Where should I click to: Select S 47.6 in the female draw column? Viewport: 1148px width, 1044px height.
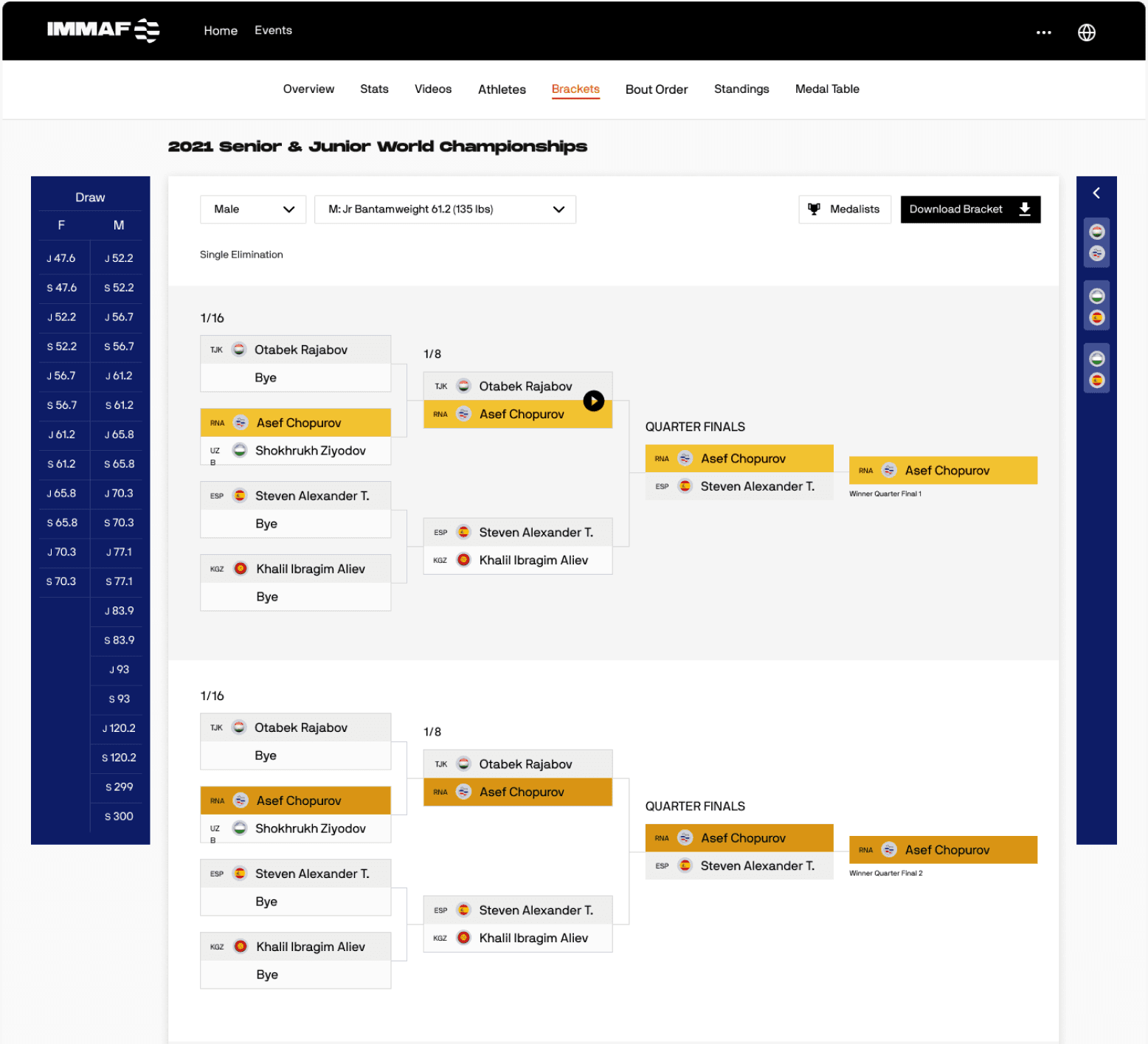click(x=61, y=288)
